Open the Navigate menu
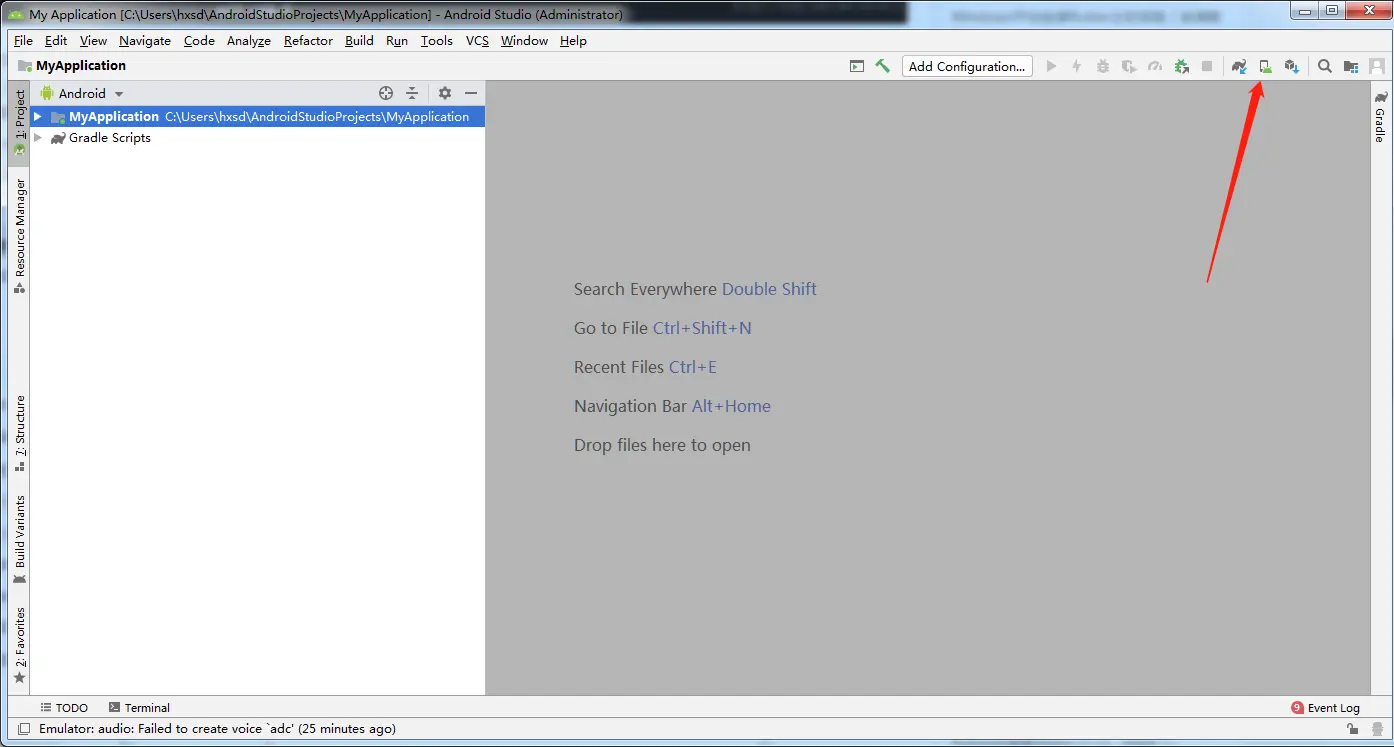Image resolution: width=1394 pixels, height=747 pixels. click(x=145, y=41)
